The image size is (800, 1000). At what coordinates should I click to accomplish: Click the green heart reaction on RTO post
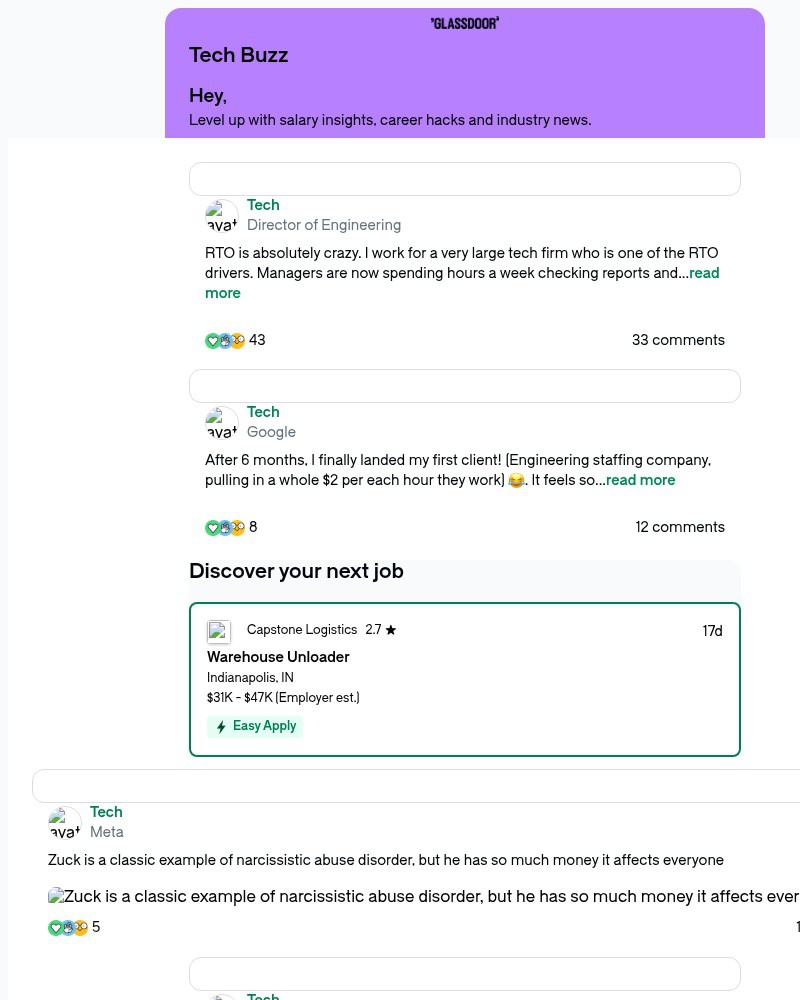213,341
